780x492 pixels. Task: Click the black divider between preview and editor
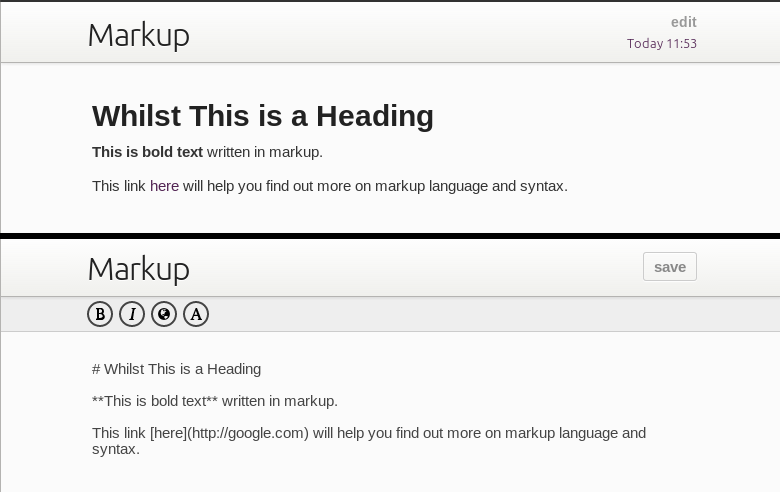[x=390, y=236]
